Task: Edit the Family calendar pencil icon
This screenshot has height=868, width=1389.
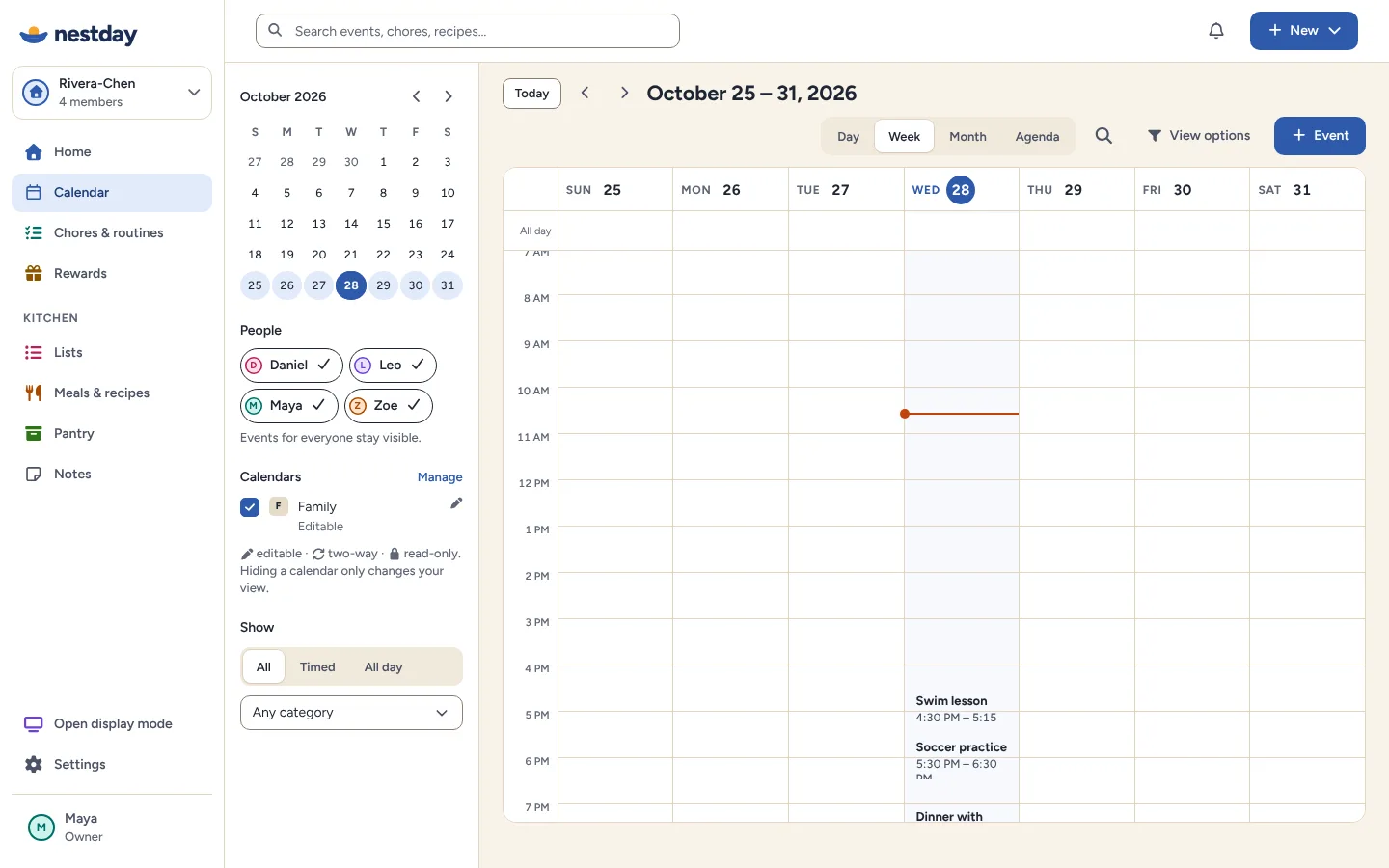Action: pos(456,503)
